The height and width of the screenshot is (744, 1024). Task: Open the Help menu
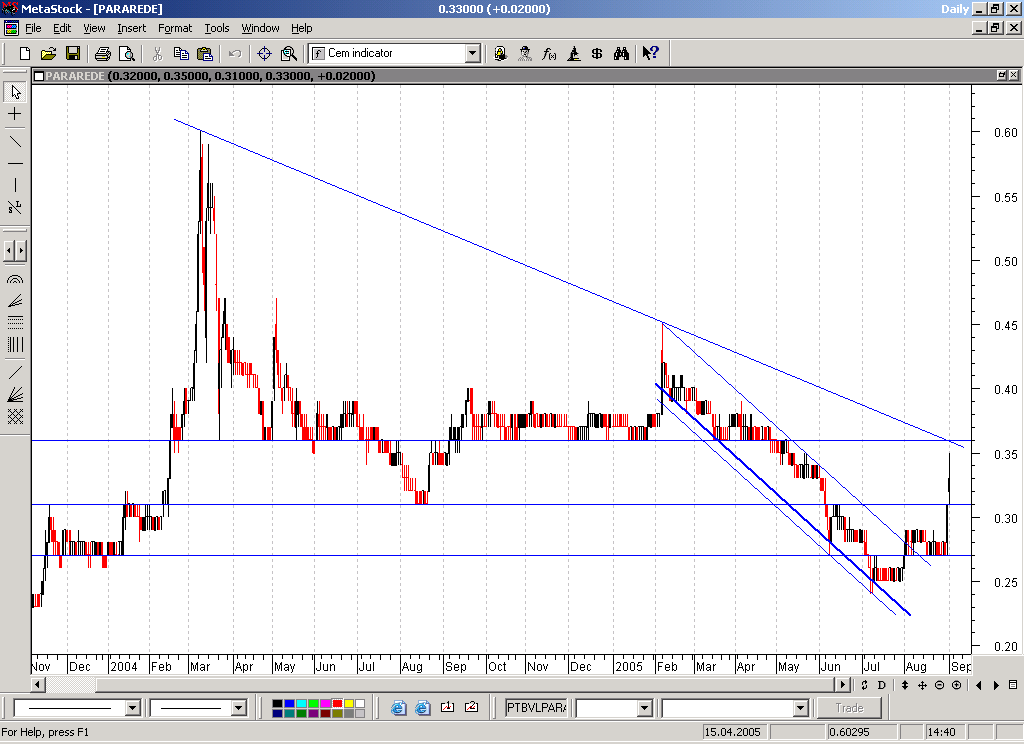302,28
